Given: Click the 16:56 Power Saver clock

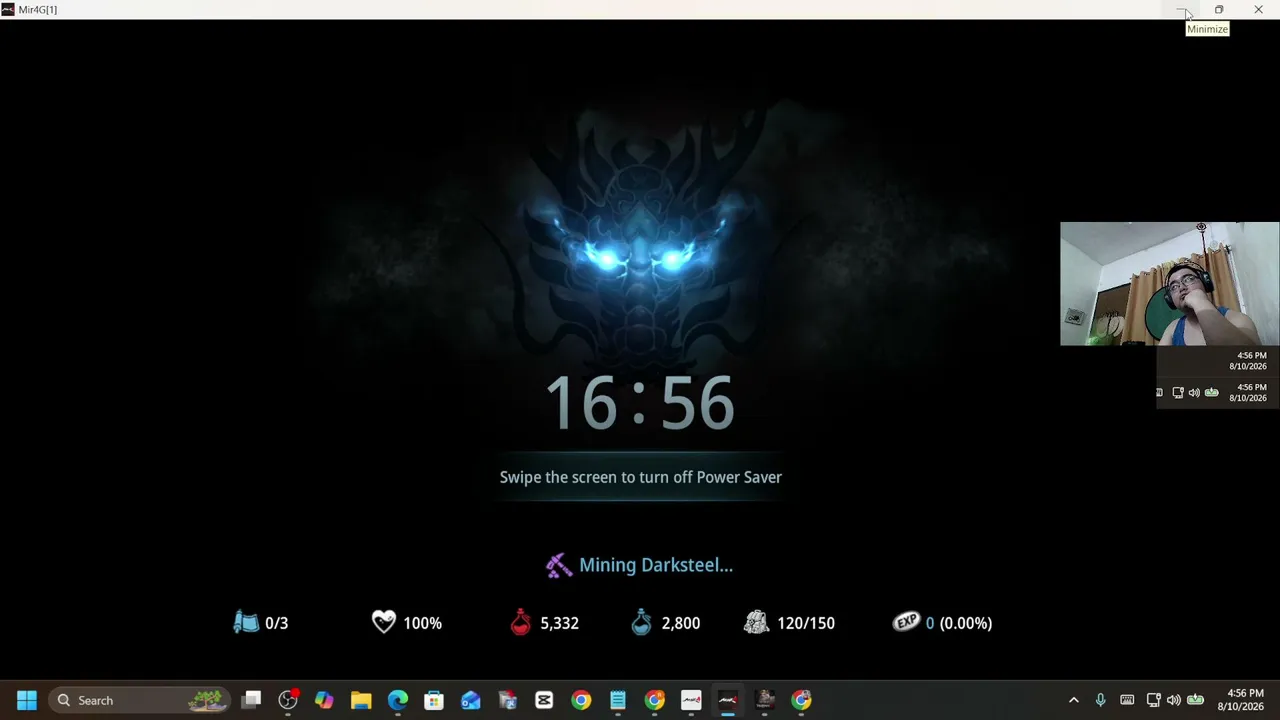Looking at the screenshot, I should click(x=640, y=404).
